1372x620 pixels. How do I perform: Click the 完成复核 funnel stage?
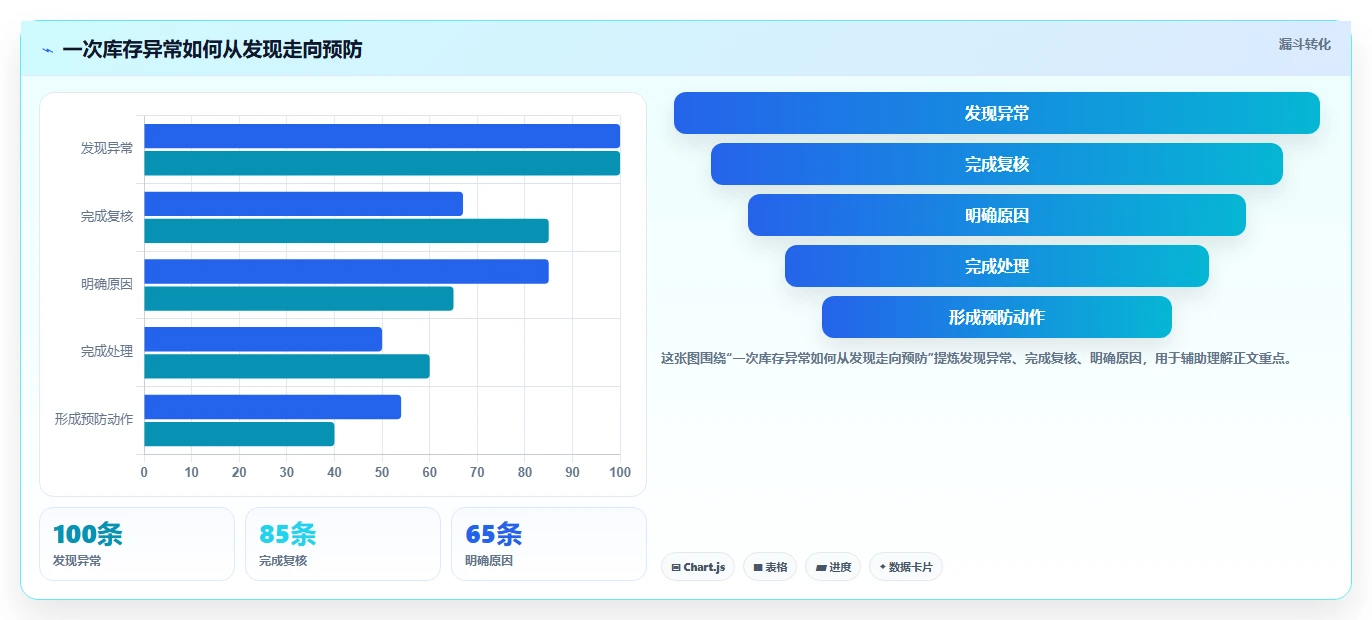tap(997, 164)
